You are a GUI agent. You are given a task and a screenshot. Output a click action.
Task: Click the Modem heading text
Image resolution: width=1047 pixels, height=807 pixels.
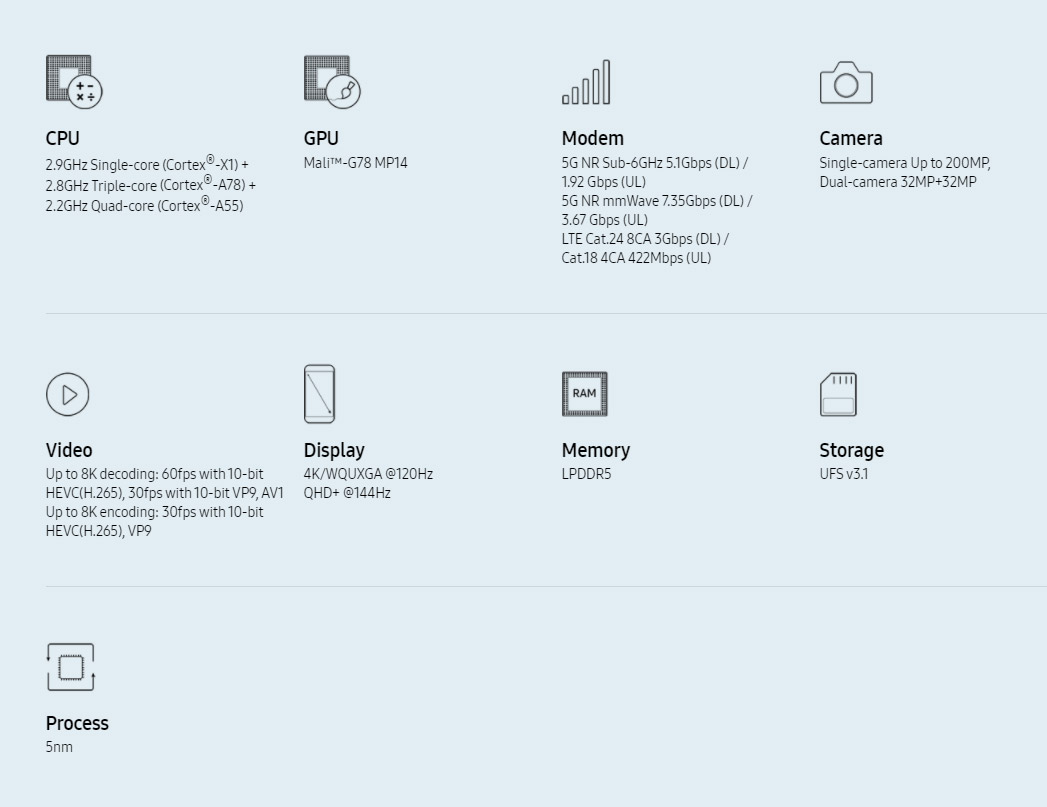pos(592,138)
